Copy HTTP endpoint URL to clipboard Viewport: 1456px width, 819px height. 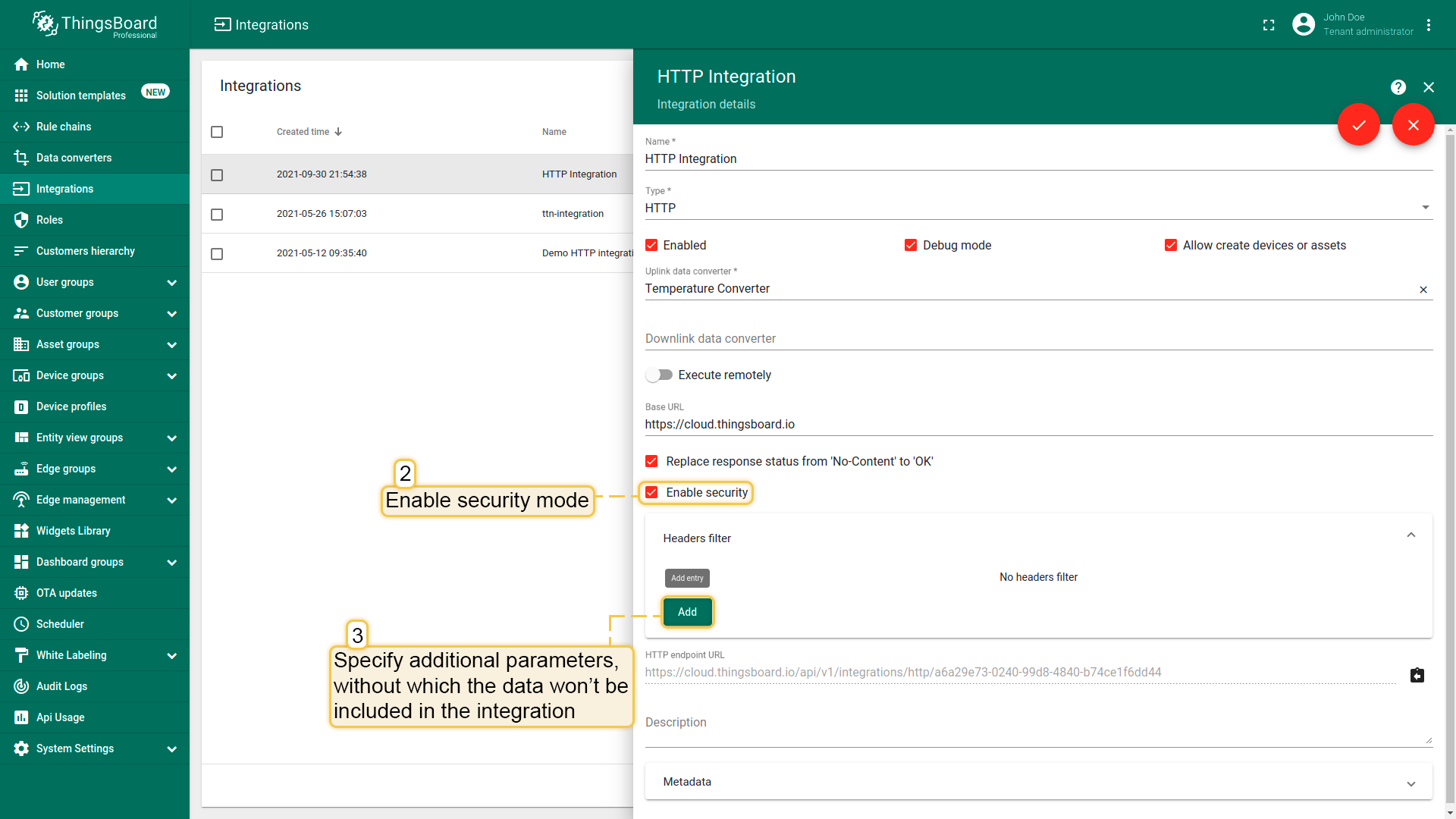1417,675
